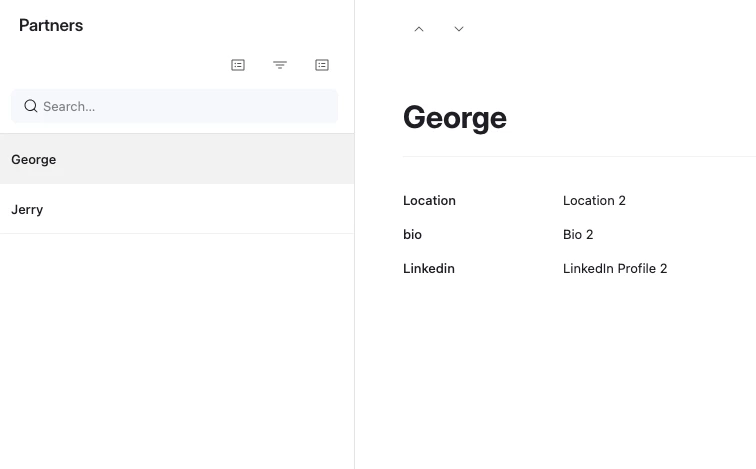Select George in the partners list
Screen dimensions: 756x469
coord(177,159)
